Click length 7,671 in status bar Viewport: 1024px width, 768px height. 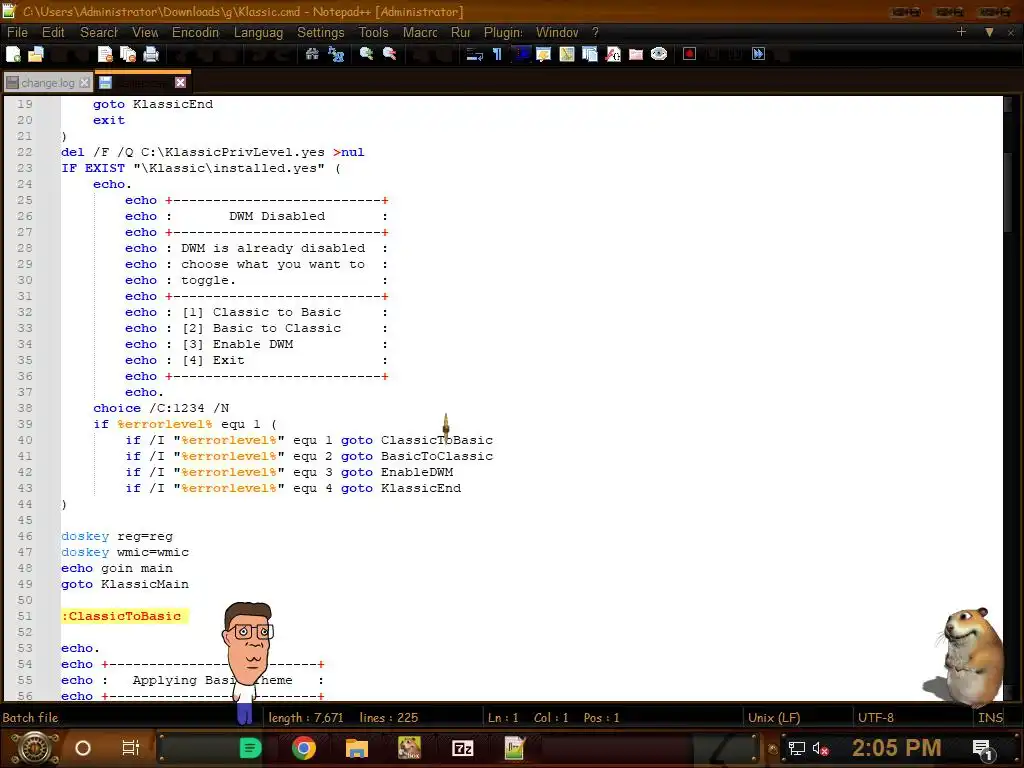click(x=306, y=718)
